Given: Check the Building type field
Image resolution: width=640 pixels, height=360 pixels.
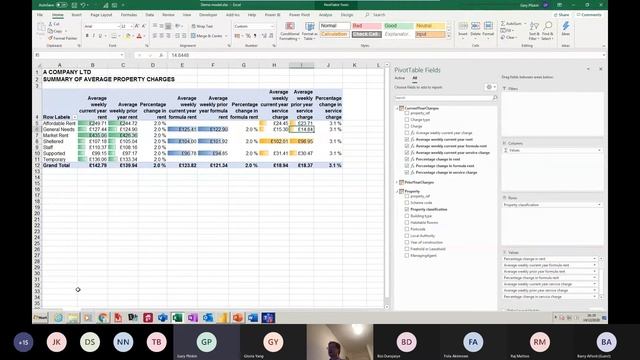Looking at the screenshot, I should pyautogui.click(x=407, y=216).
